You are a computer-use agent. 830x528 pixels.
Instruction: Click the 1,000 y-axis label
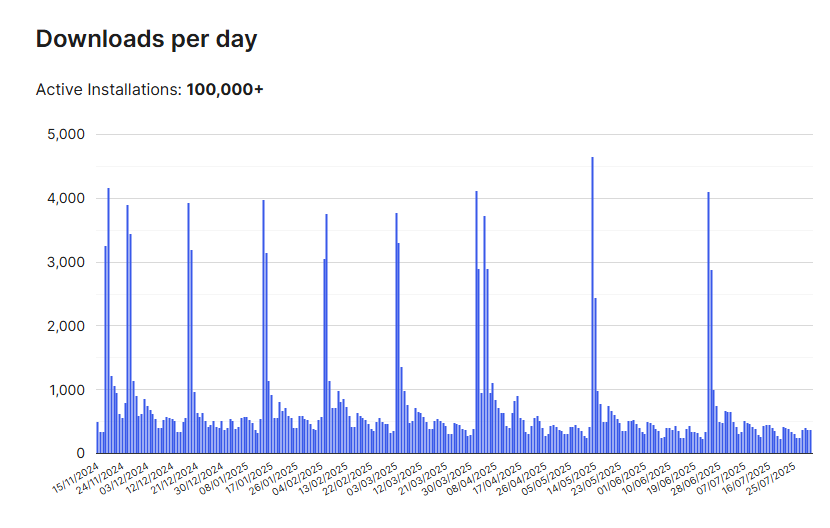[66, 390]
